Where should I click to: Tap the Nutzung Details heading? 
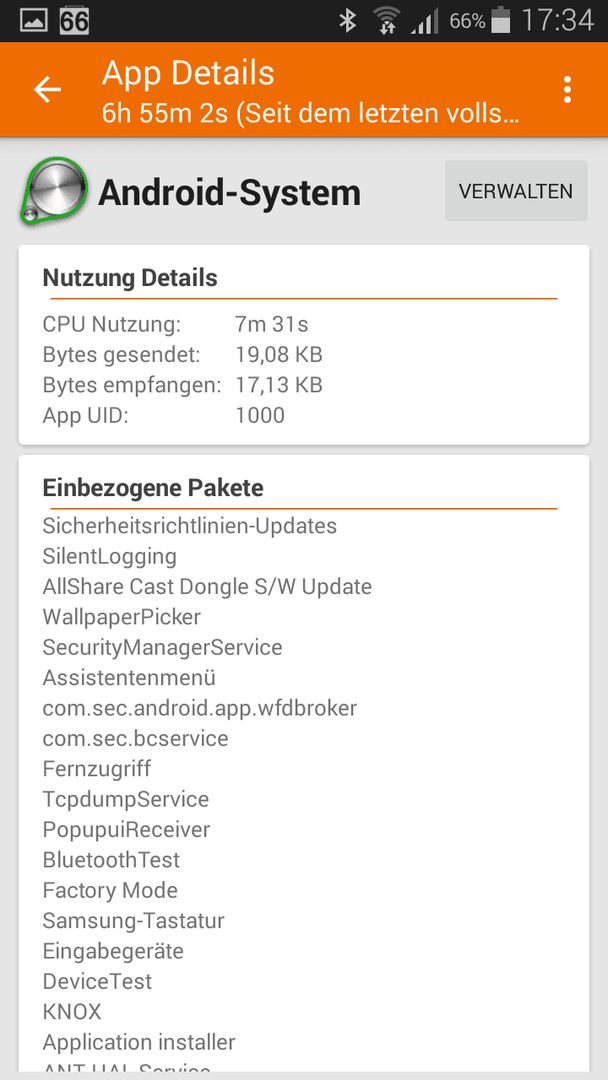point(130,278)
